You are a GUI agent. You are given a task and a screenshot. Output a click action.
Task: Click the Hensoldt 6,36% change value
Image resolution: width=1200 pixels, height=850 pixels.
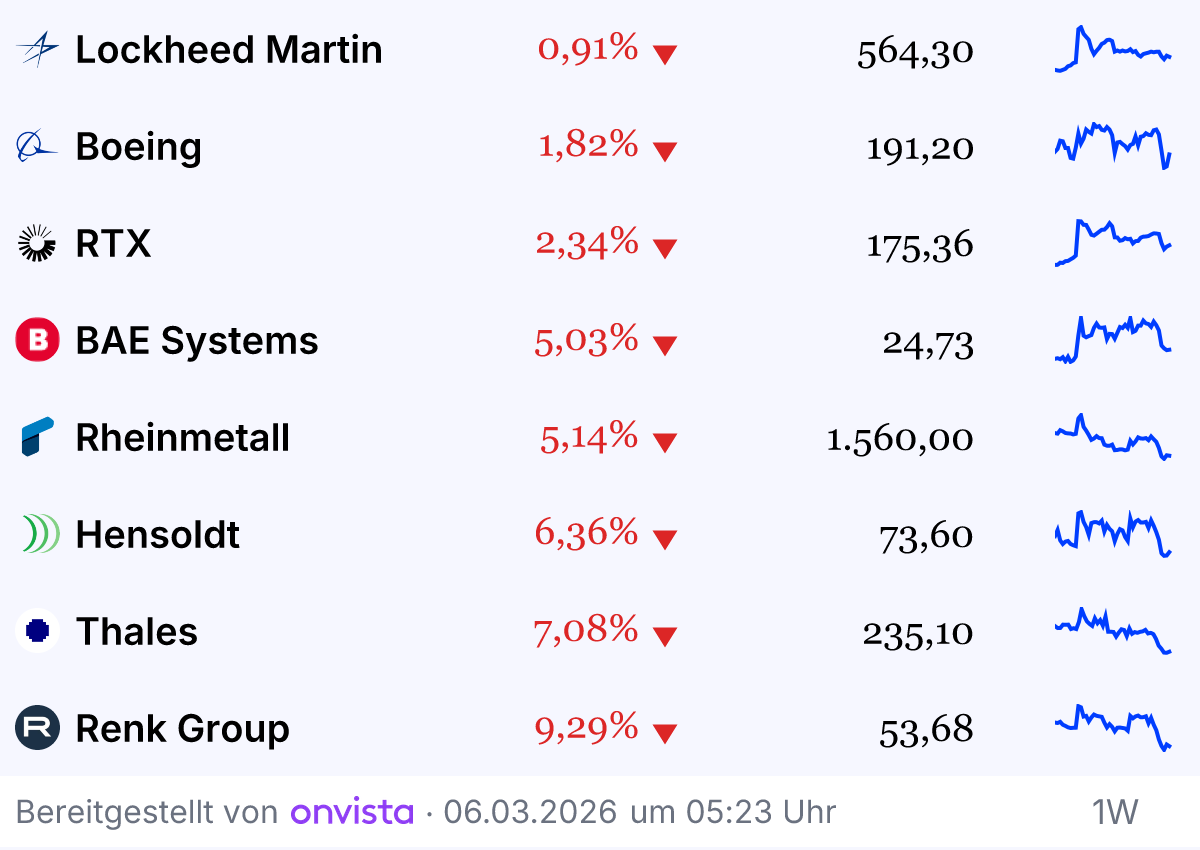(586, 533)
